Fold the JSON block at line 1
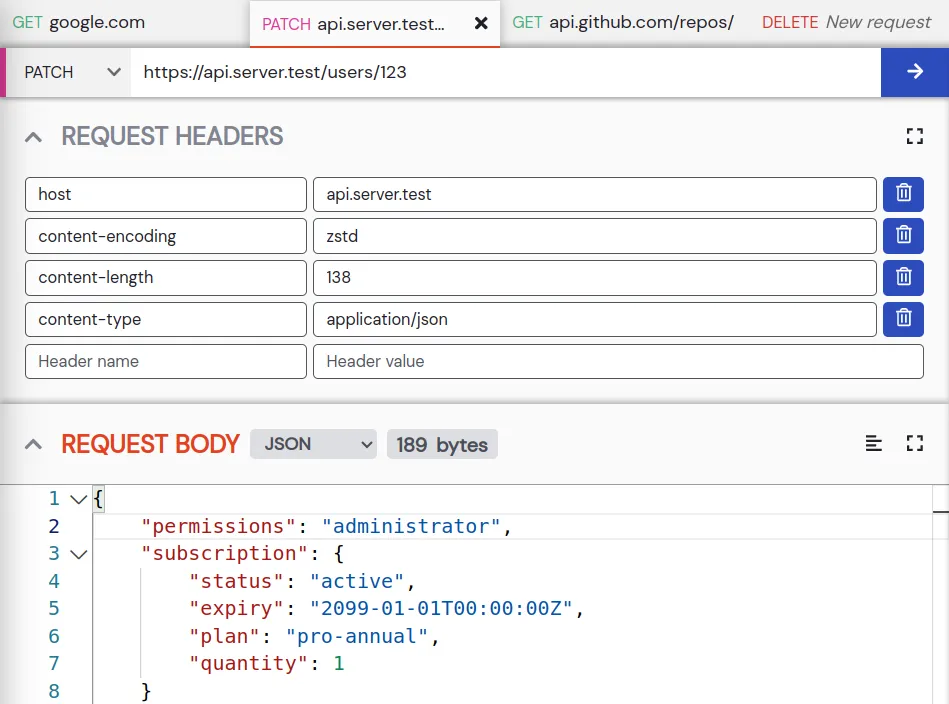The image size is (949, 704). (78, 499)
